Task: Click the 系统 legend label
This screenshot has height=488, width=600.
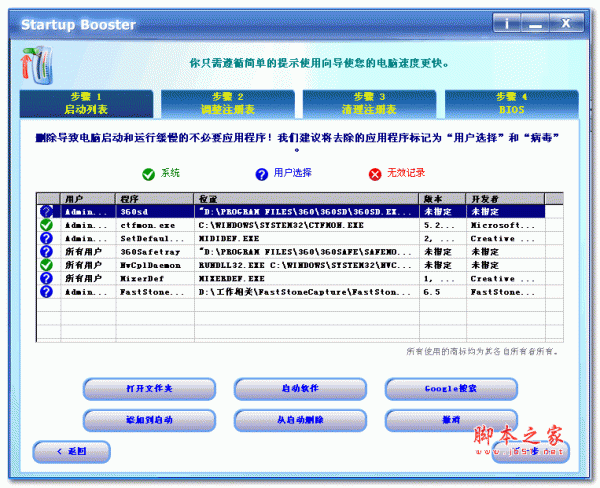Action: [170, 173]
